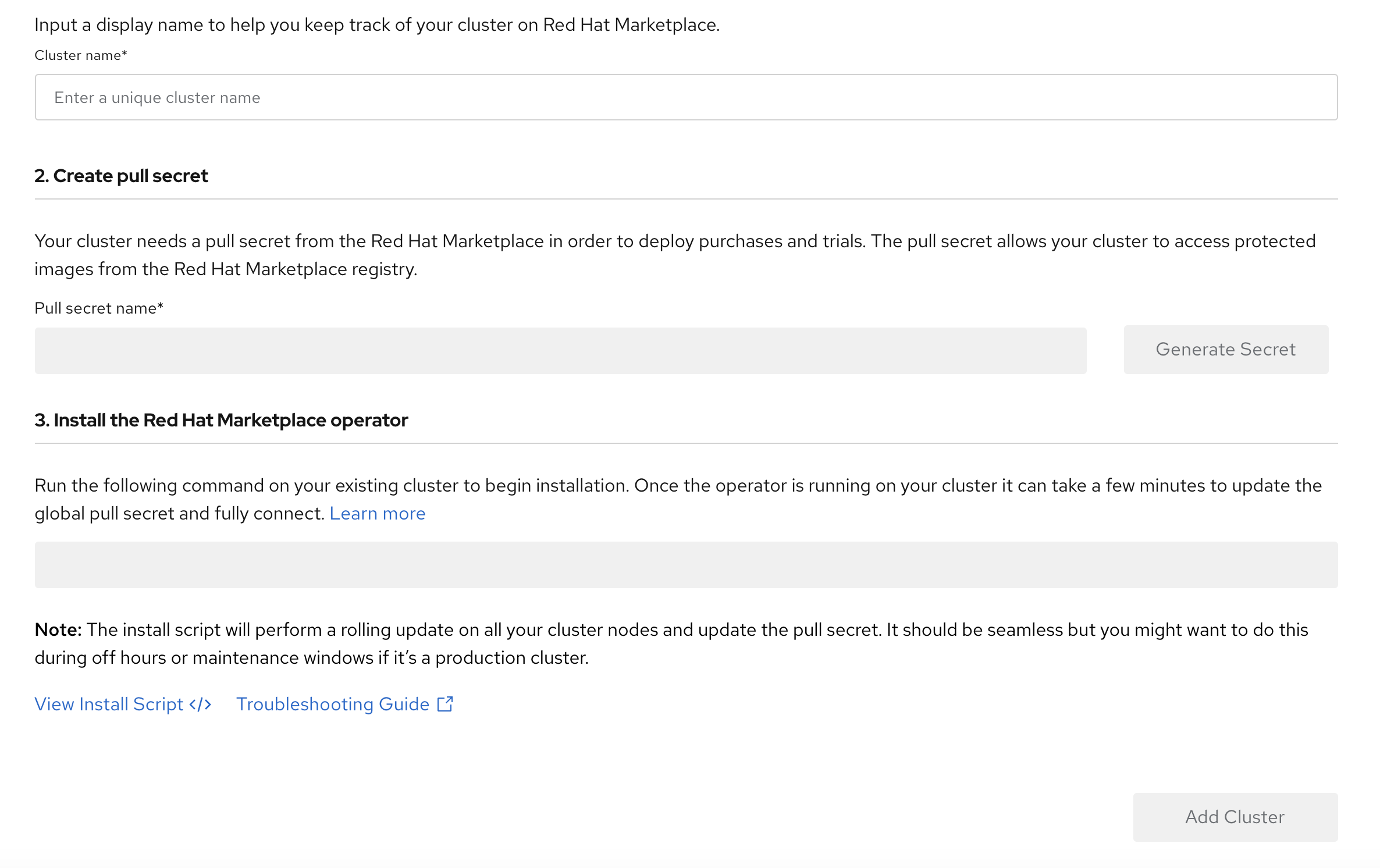This screenshot has width=1380, height=868.
Task: Click the external link icon after Troubleshooting Guide
Action: point(445,704)
